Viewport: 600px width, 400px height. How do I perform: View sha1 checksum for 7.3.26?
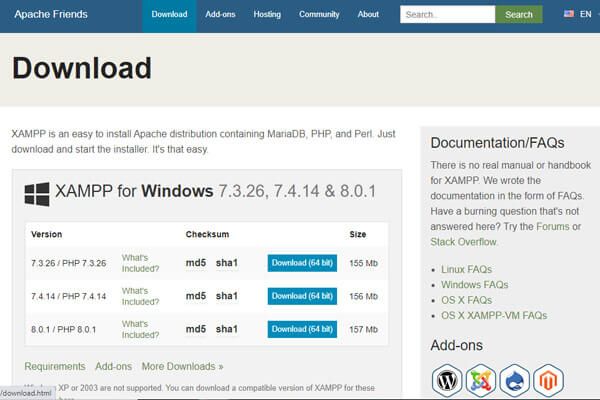point(227,263)
